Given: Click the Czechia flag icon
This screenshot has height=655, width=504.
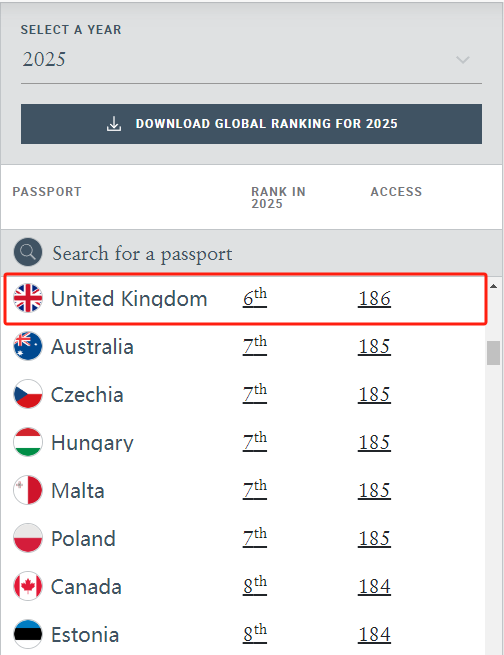Looking at the screenshot, I should 28,394.
